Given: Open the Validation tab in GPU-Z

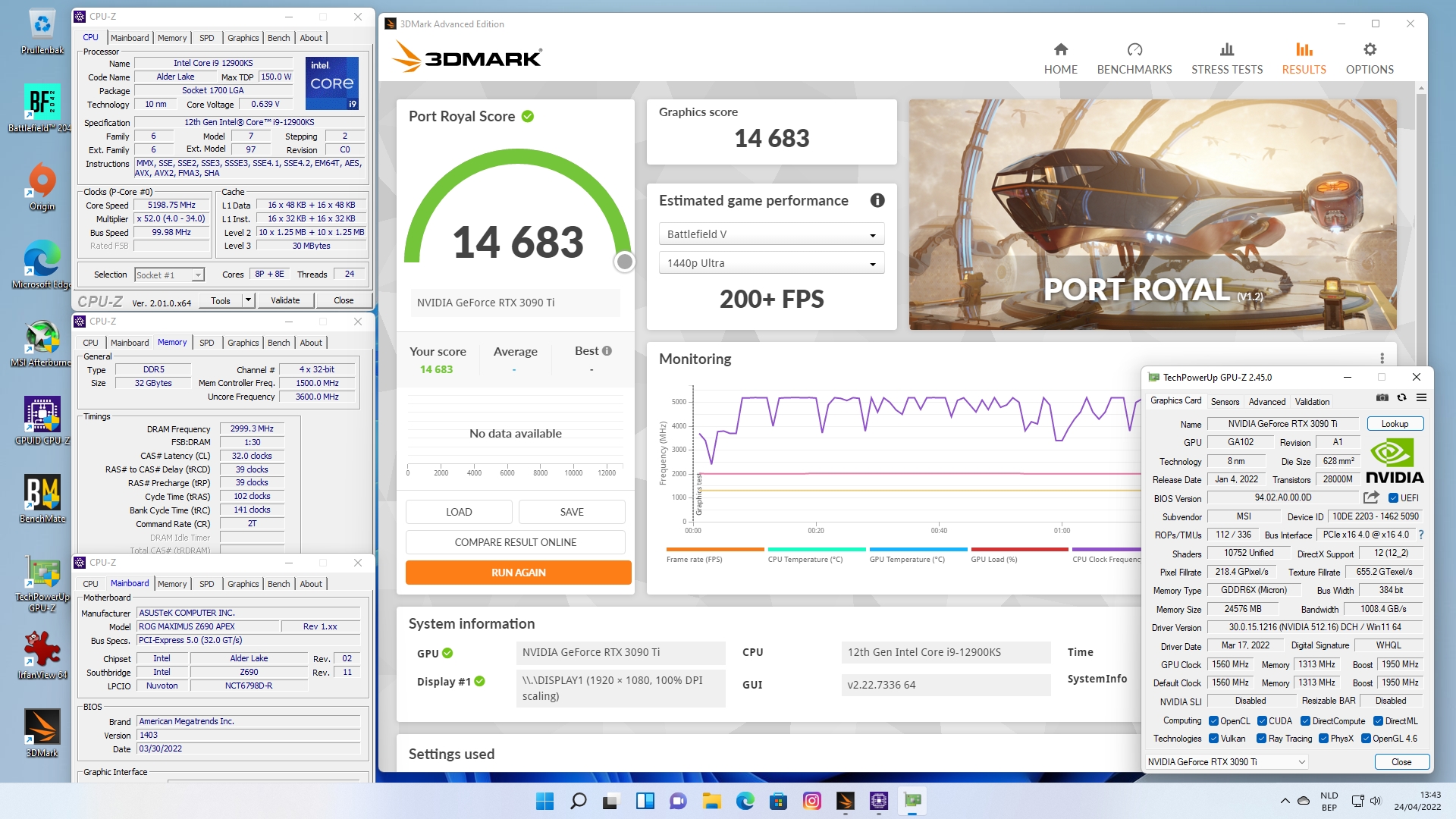Looking at the screenshot, I should pyautogui.click(x=1312, y=402).
